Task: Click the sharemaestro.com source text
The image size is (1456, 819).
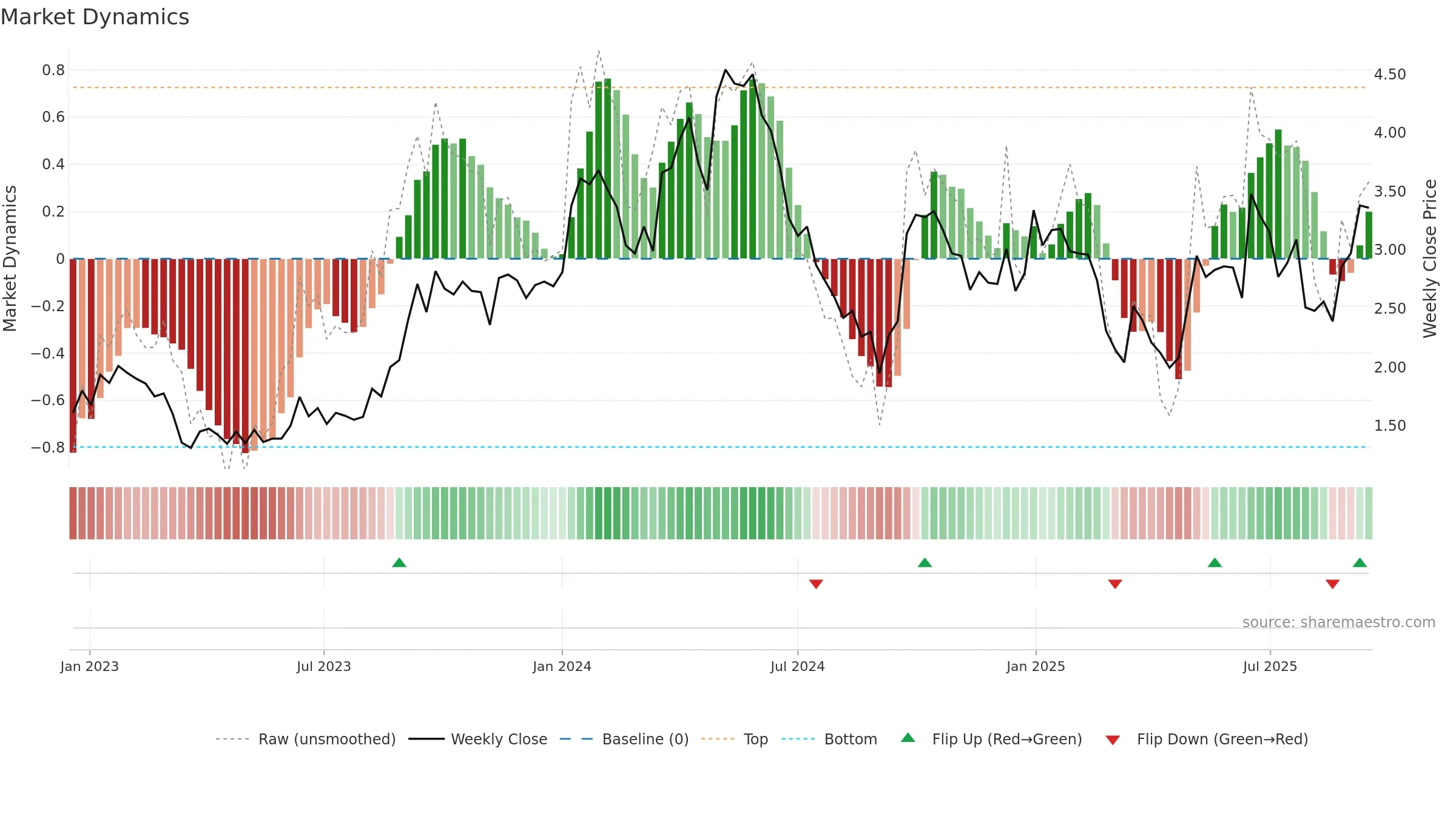Action: (x=1339, y=622)
